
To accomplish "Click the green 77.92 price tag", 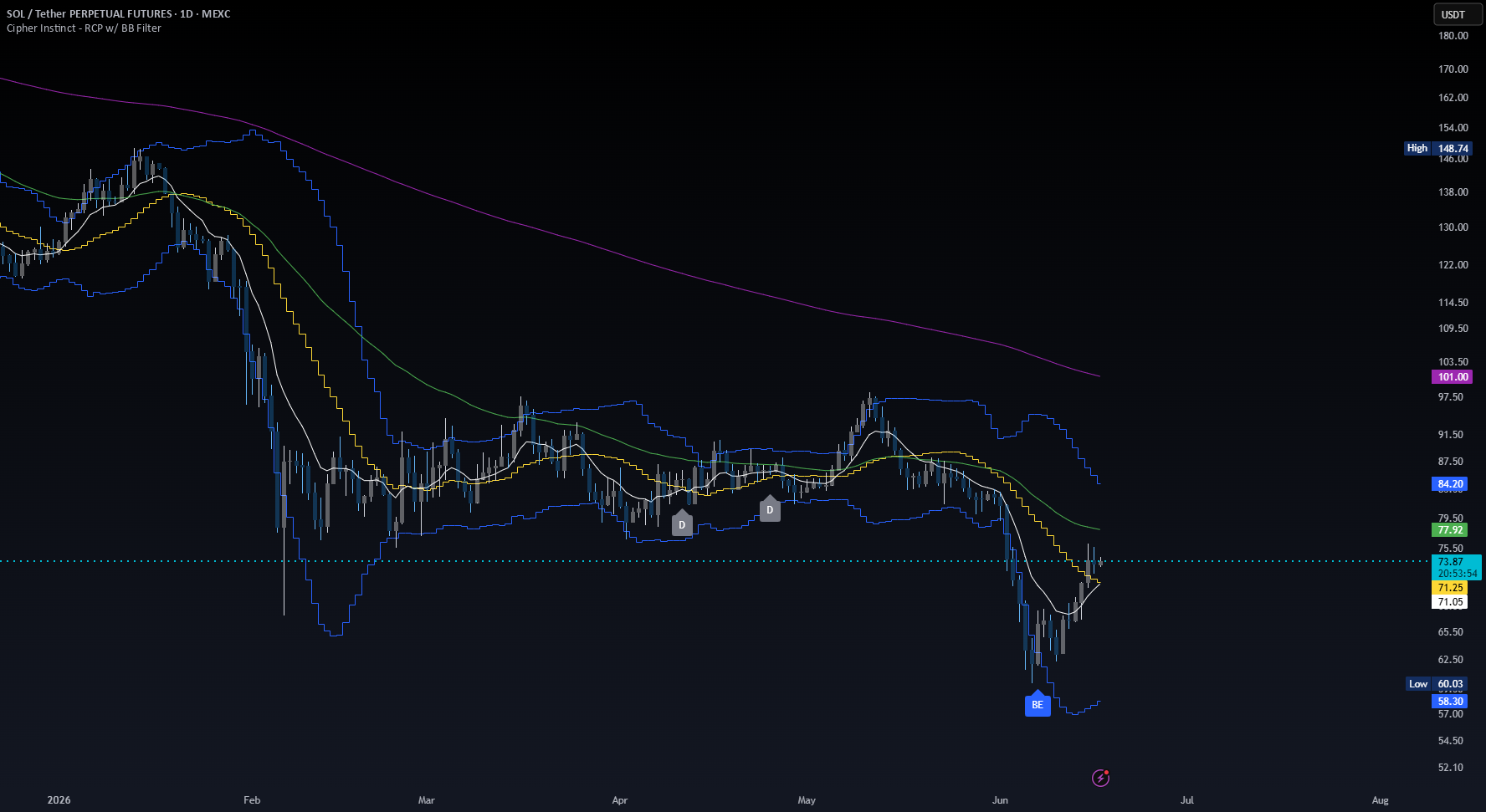I will point(1450,529).
